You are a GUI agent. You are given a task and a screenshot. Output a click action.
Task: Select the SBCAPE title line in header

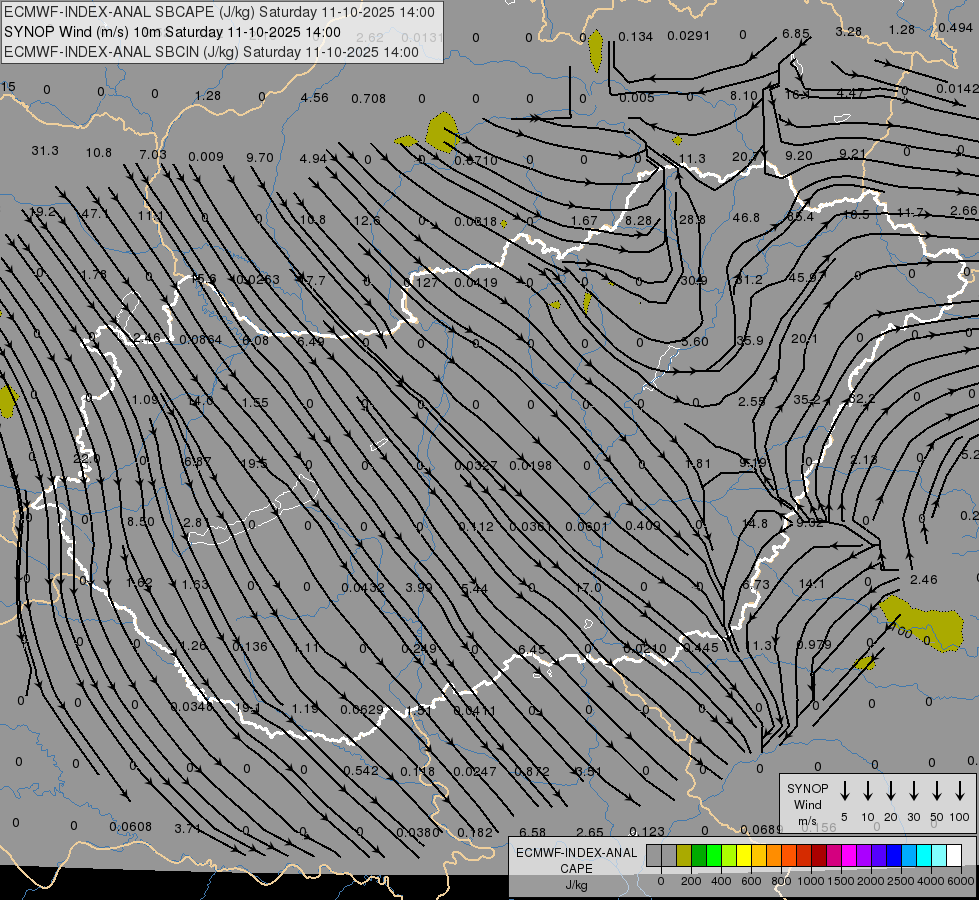(x=219, y=12)
